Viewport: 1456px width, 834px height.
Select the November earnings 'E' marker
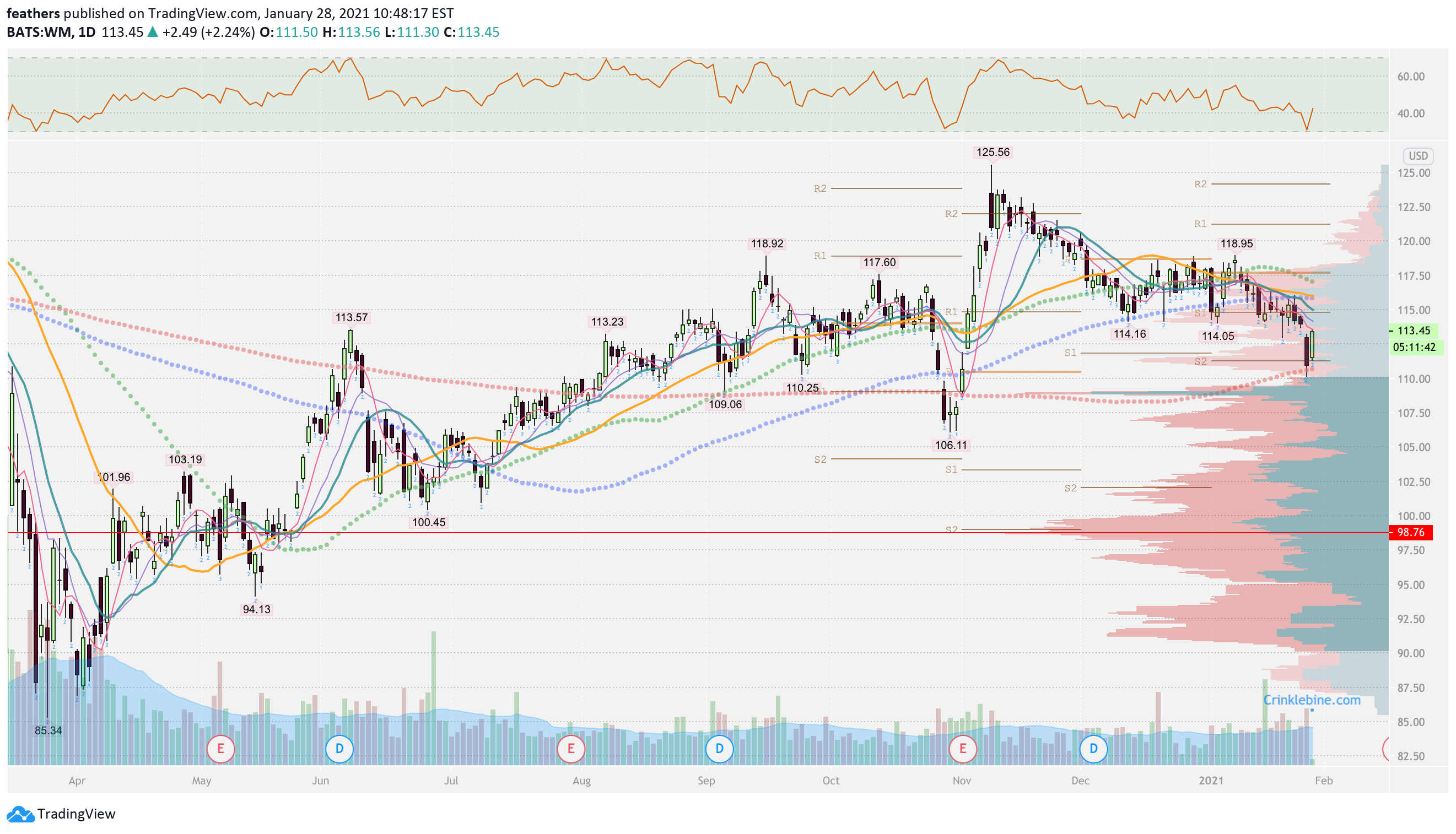click(962, 749)
